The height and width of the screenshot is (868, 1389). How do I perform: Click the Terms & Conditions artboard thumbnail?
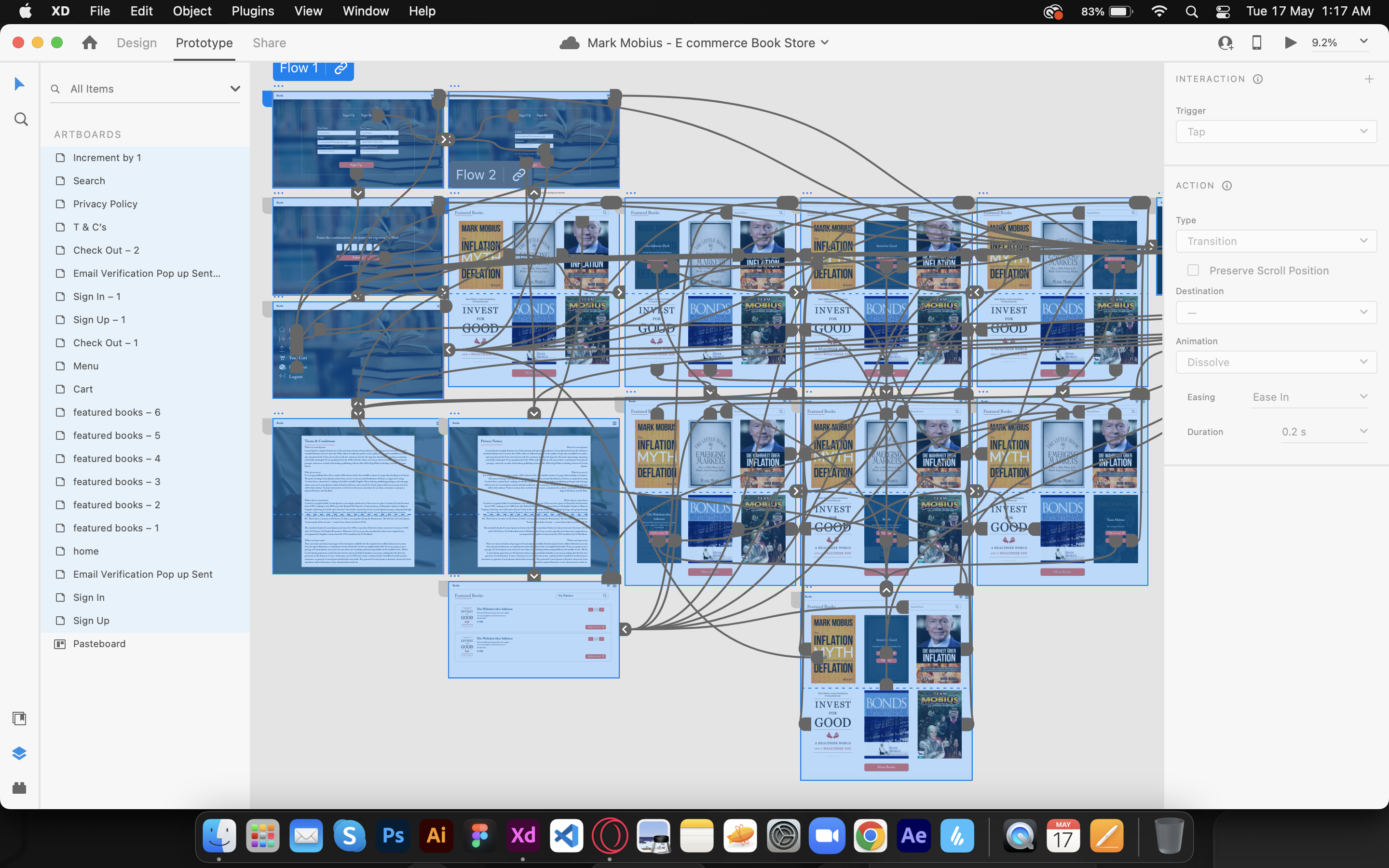coord(357,496)
